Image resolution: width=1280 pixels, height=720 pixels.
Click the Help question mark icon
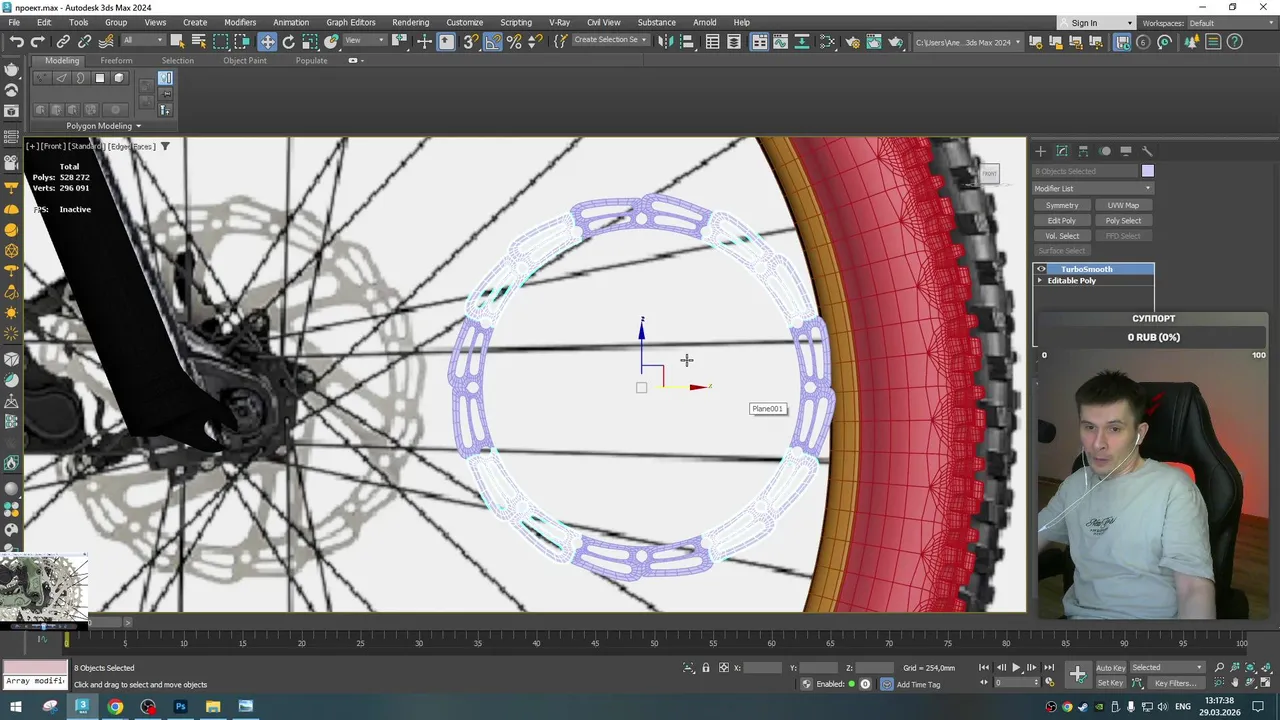1234,41
